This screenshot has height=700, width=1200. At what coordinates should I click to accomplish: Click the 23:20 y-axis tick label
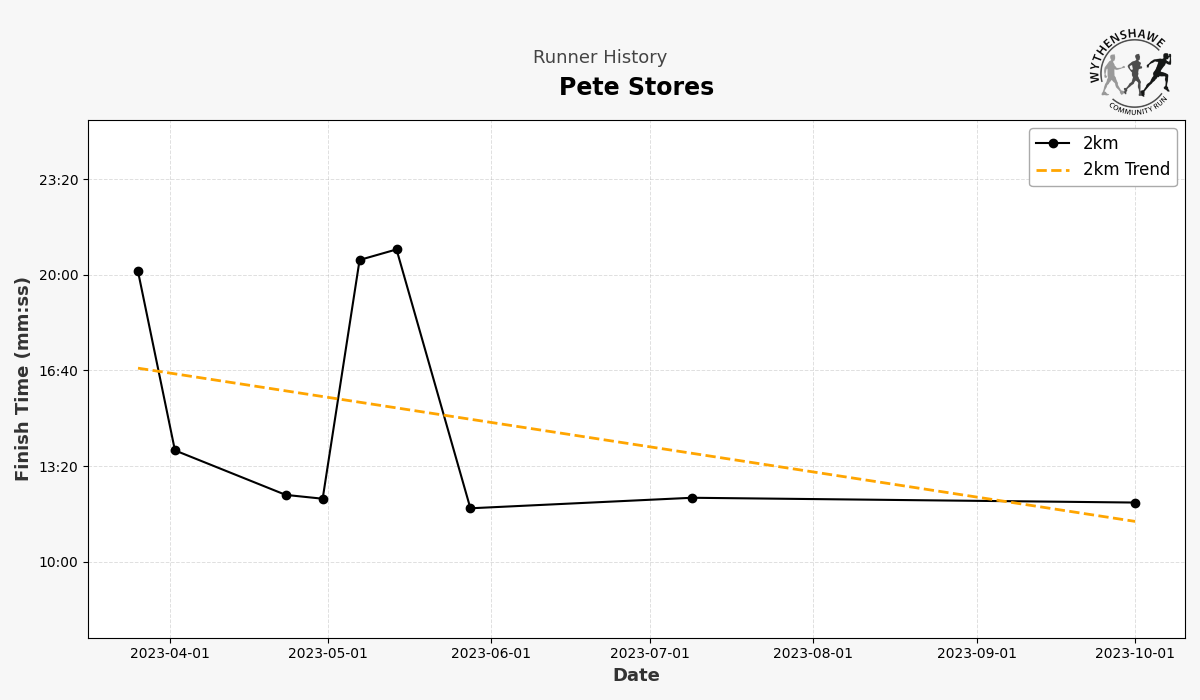[58, 180]
